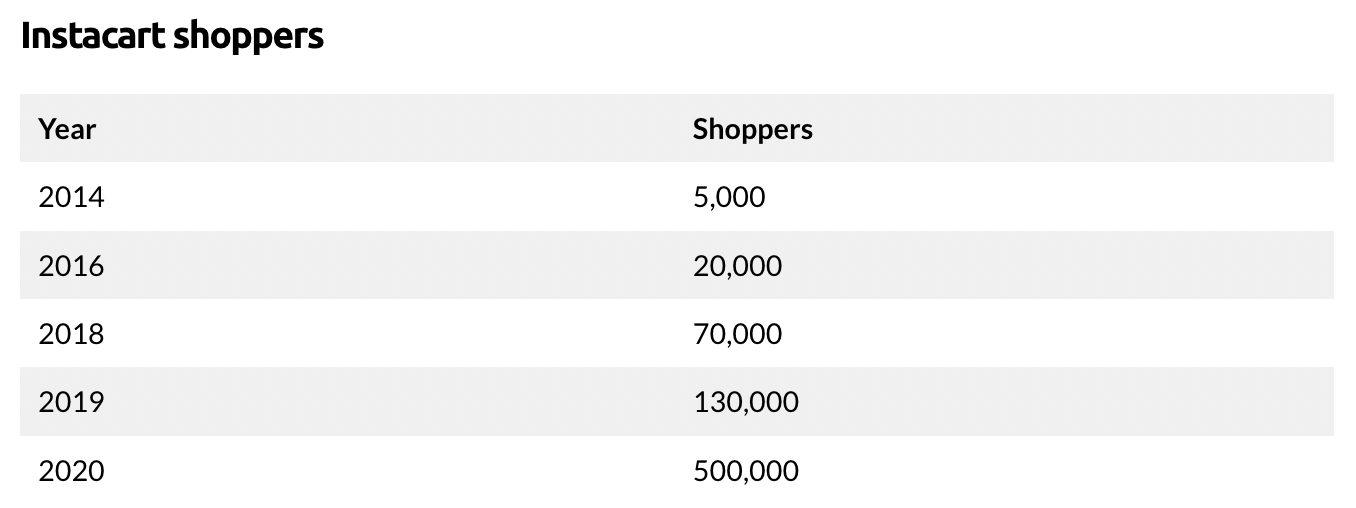Click empty space in the 2014 row

tap(400, 197)
